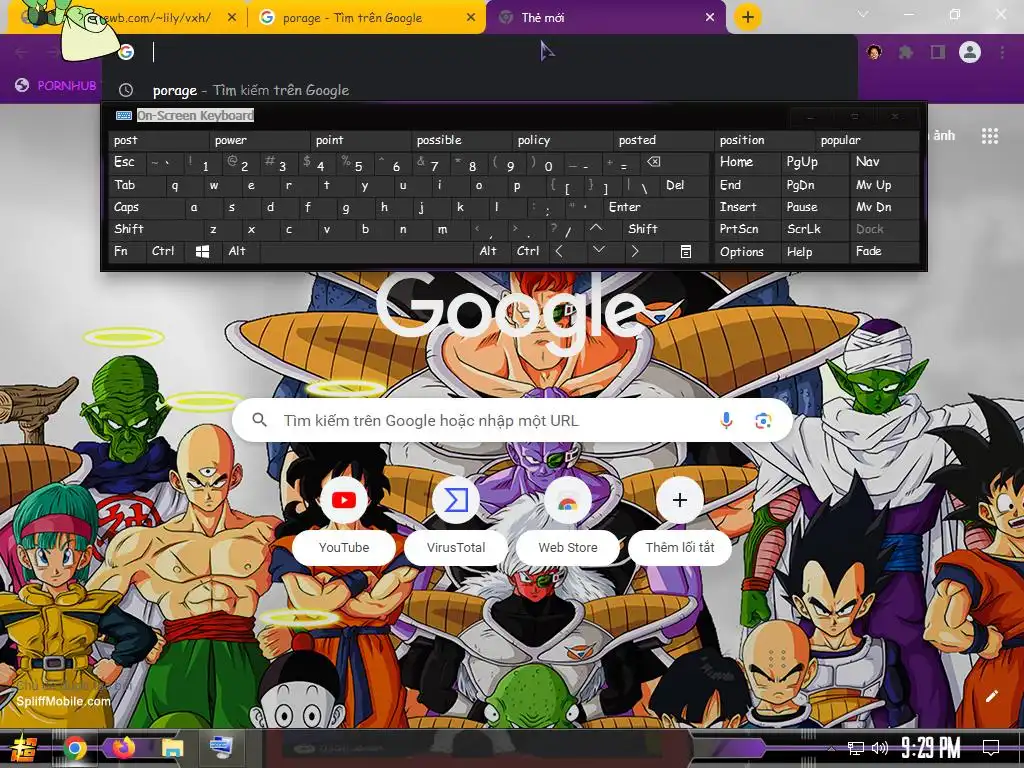Click the context menu key icon
This screenshot has height=768, width=1024.
[x=686, y=251]
